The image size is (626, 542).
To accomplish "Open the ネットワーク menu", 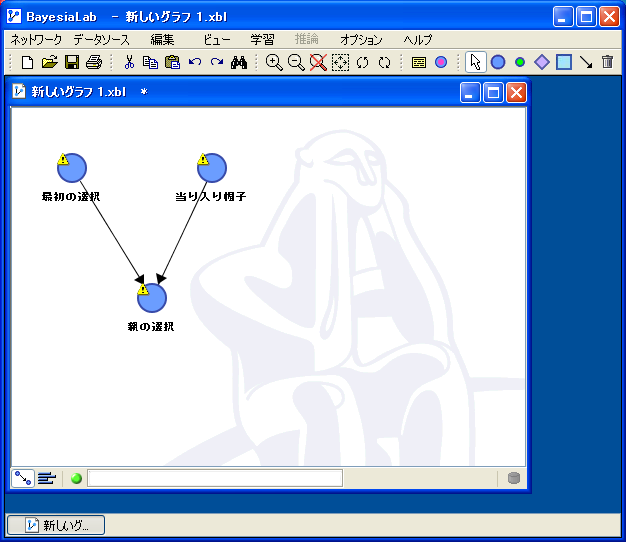I will [36, 40].
